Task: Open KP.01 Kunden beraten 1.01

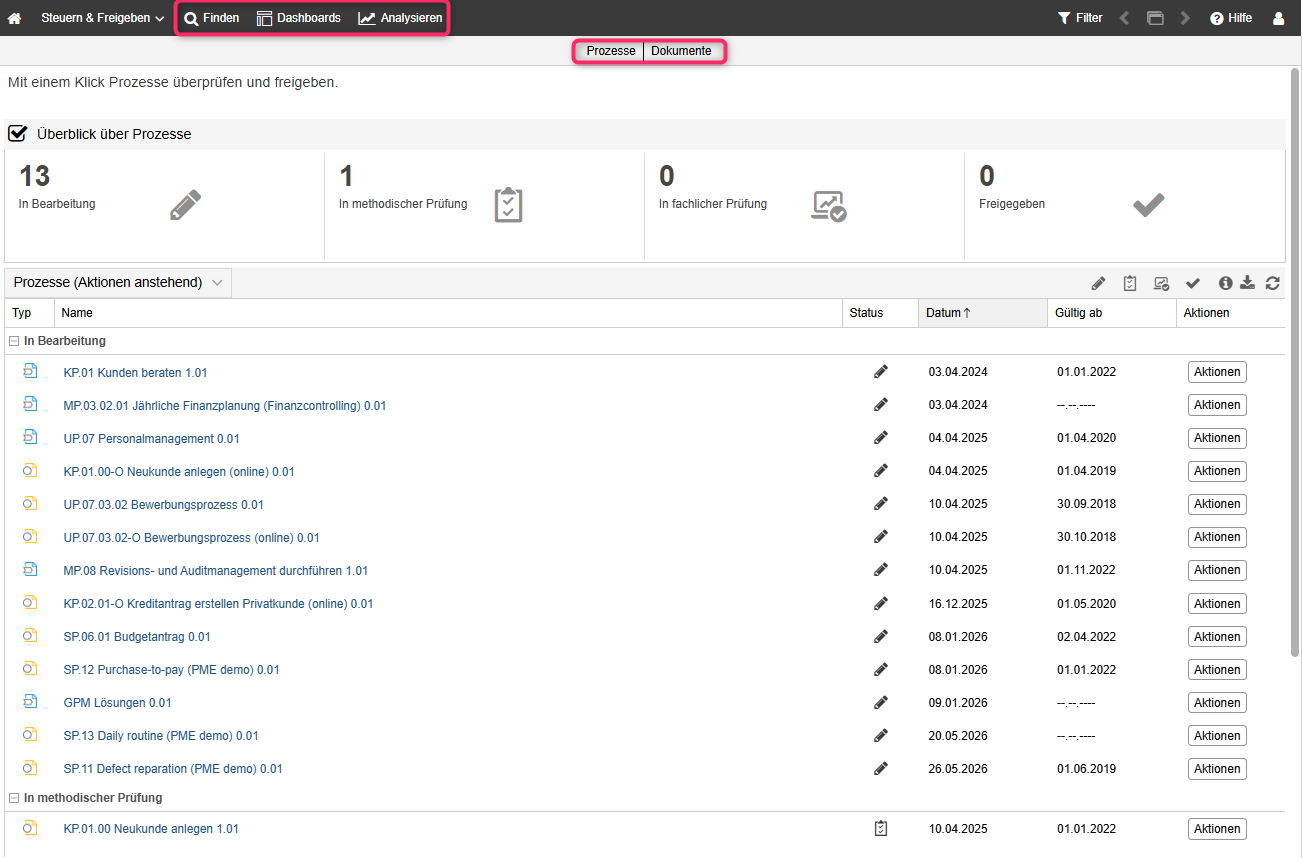Action: [x=135, y=373]
